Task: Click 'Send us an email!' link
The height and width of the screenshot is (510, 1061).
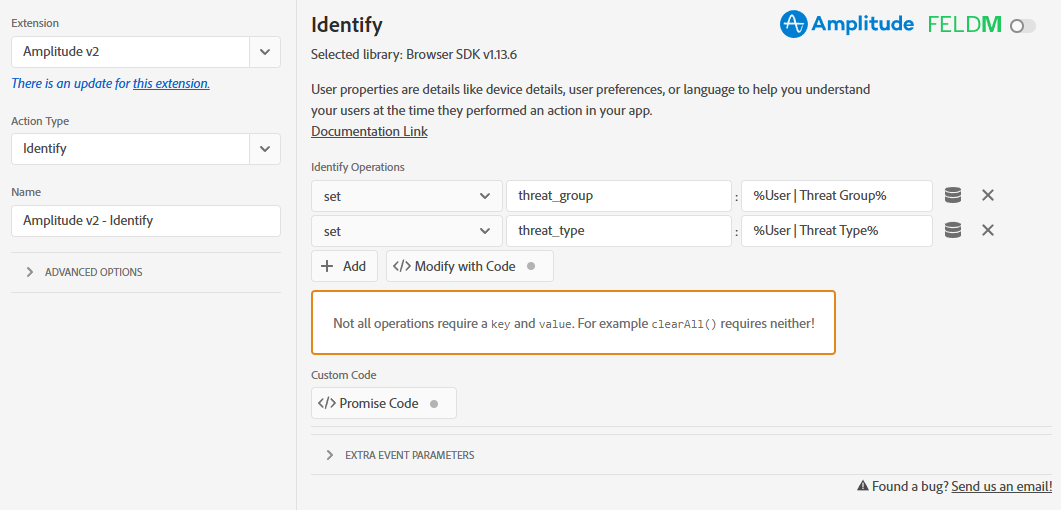Action: 1001,486
